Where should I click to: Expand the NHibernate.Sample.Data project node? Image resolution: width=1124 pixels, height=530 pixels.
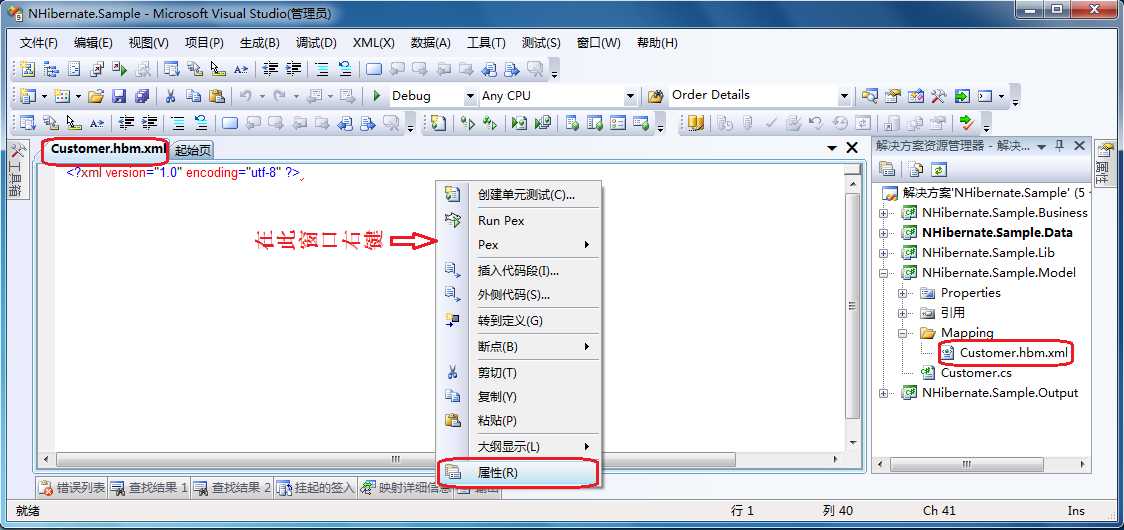pyautogui.click(x=883, y=232)
